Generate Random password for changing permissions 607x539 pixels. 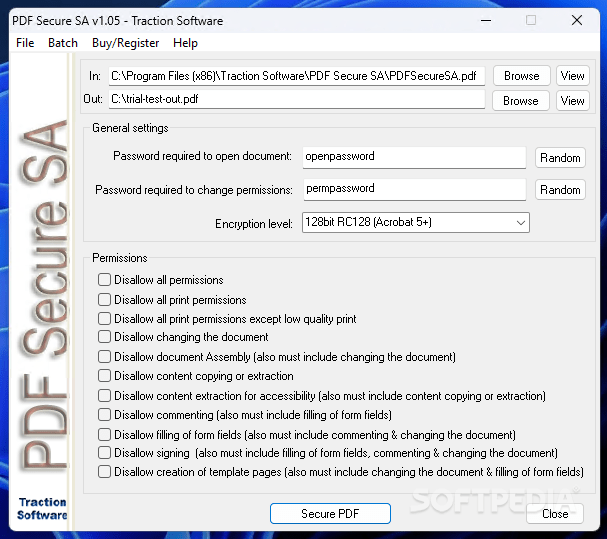pos(560,190)
